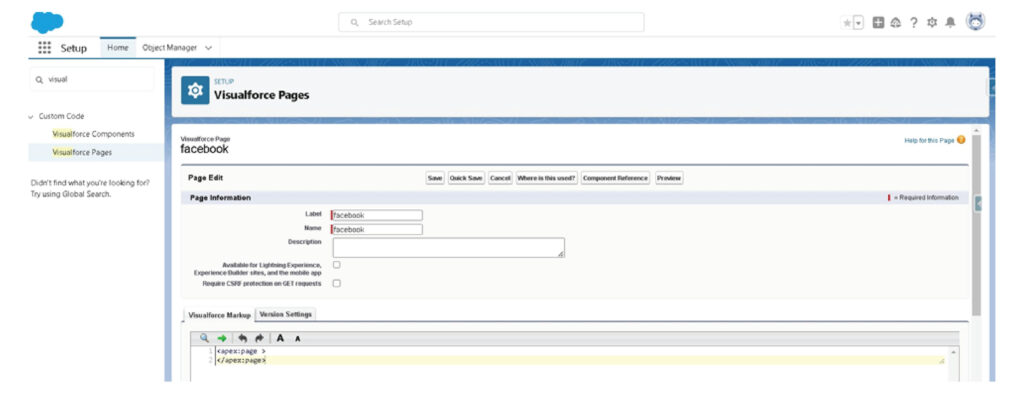The image size is (1024, 398).
Task: Click the Label input field
Action: pyautogui.click(x=377, y=215)
